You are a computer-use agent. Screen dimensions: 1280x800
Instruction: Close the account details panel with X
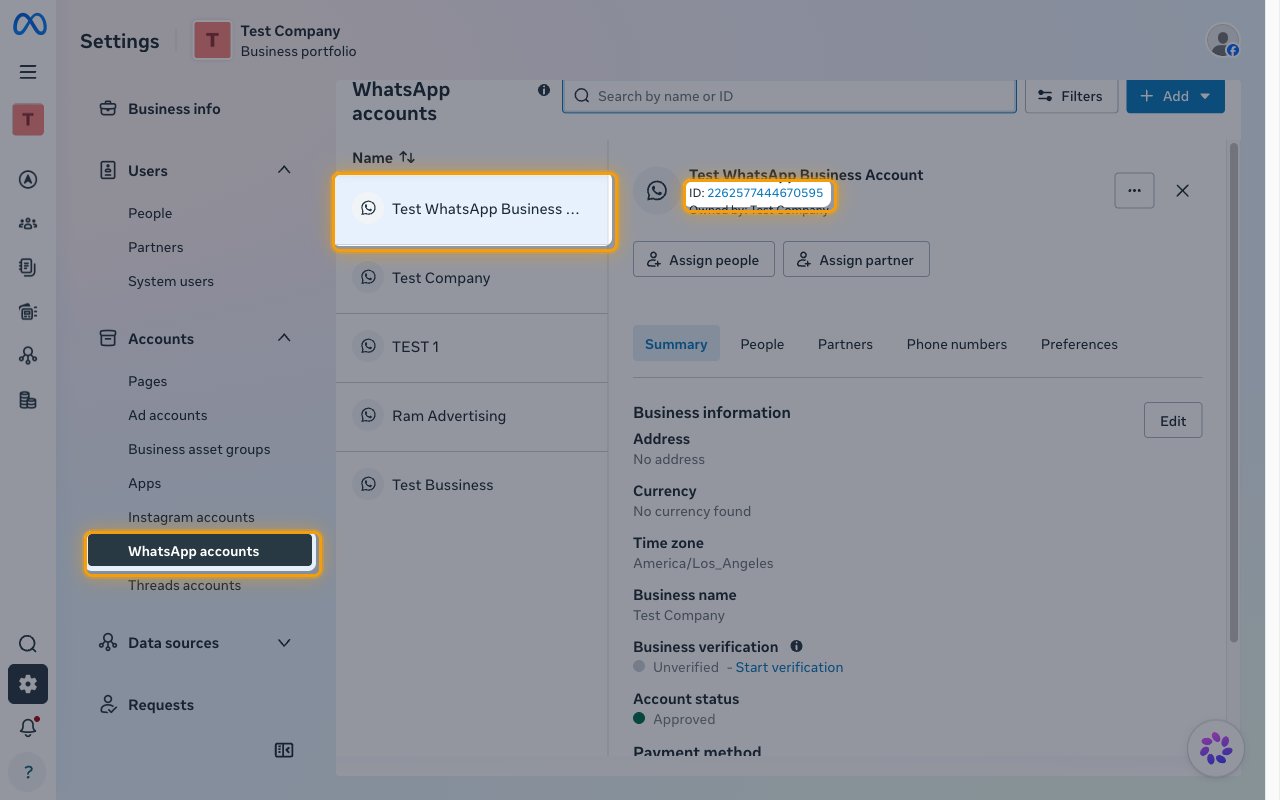click(x=1182, y=190)
